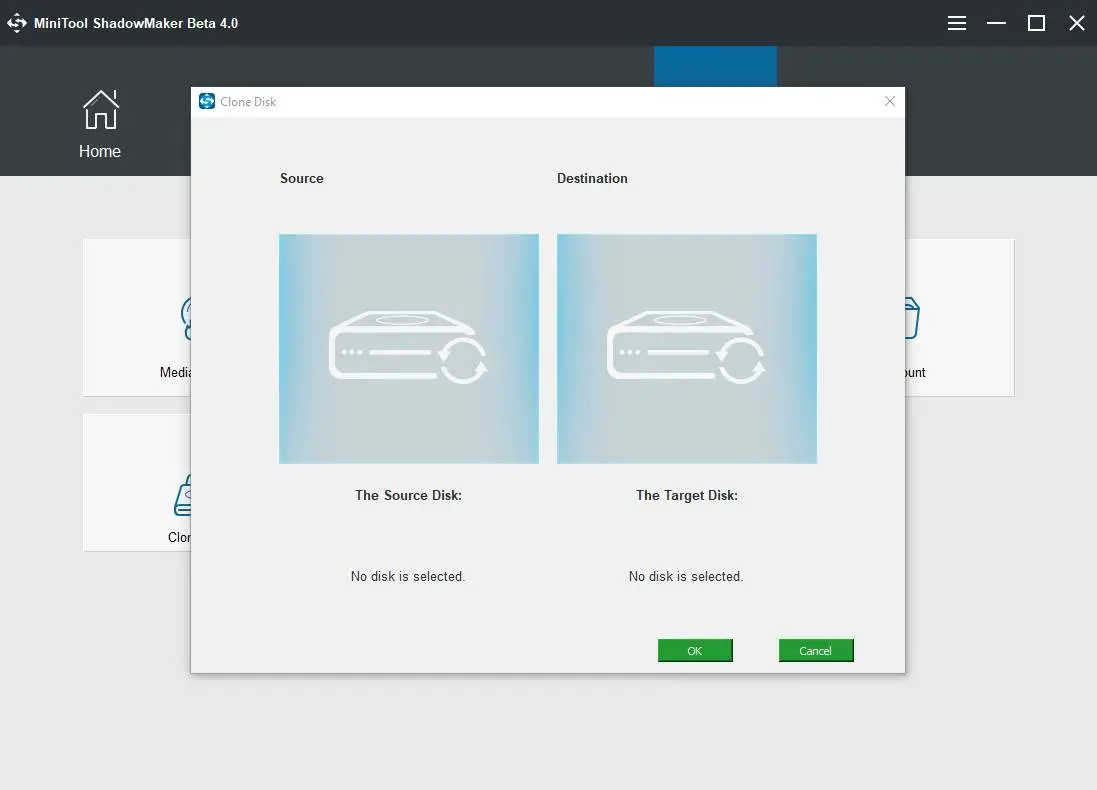The height and width of the screenshot is (790, 1097).
Task: Maximize the ShadowMaker window
Action: pyautogui.click(x=1036, y=23)
